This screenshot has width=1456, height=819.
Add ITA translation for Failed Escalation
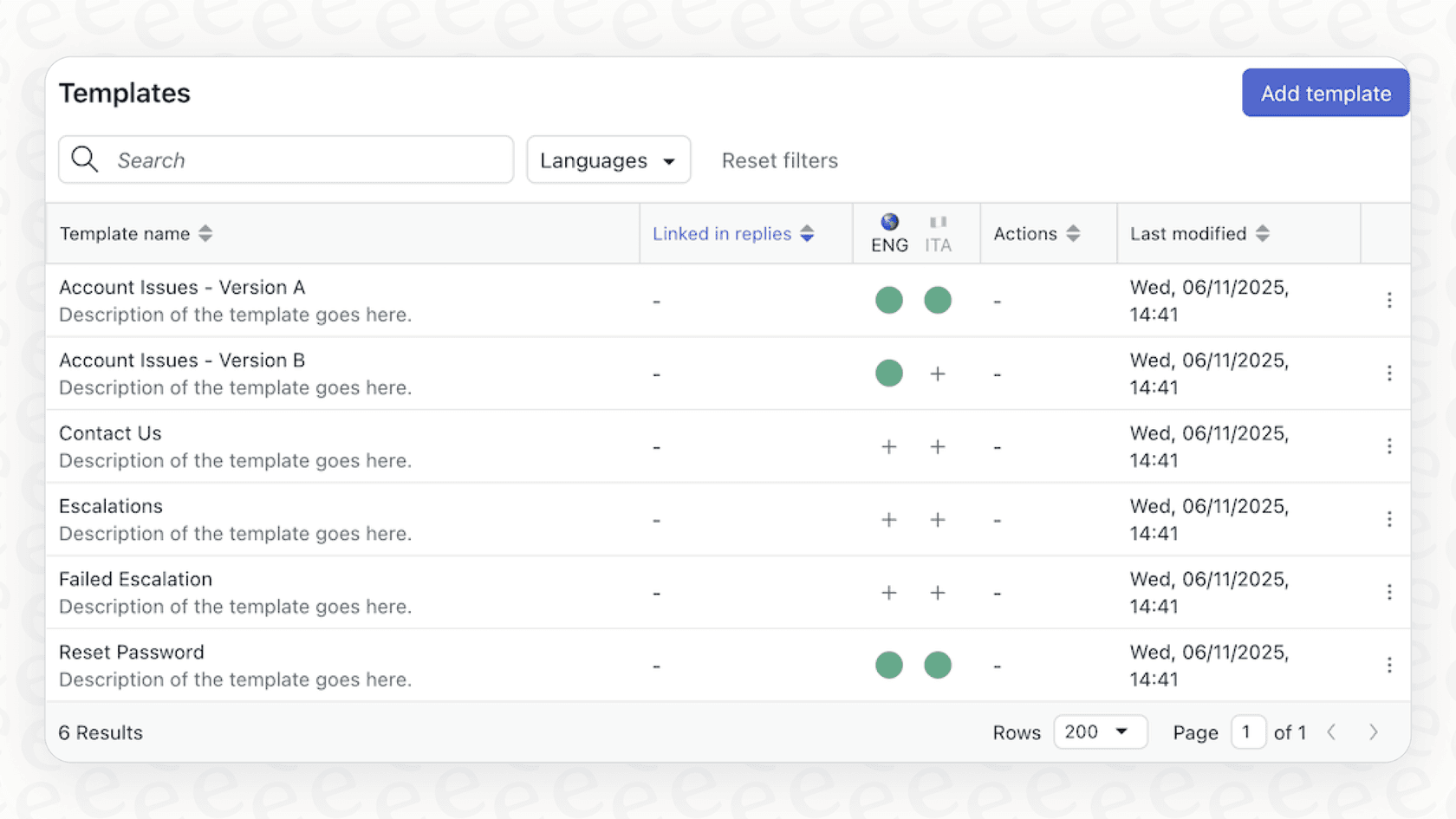937,593
